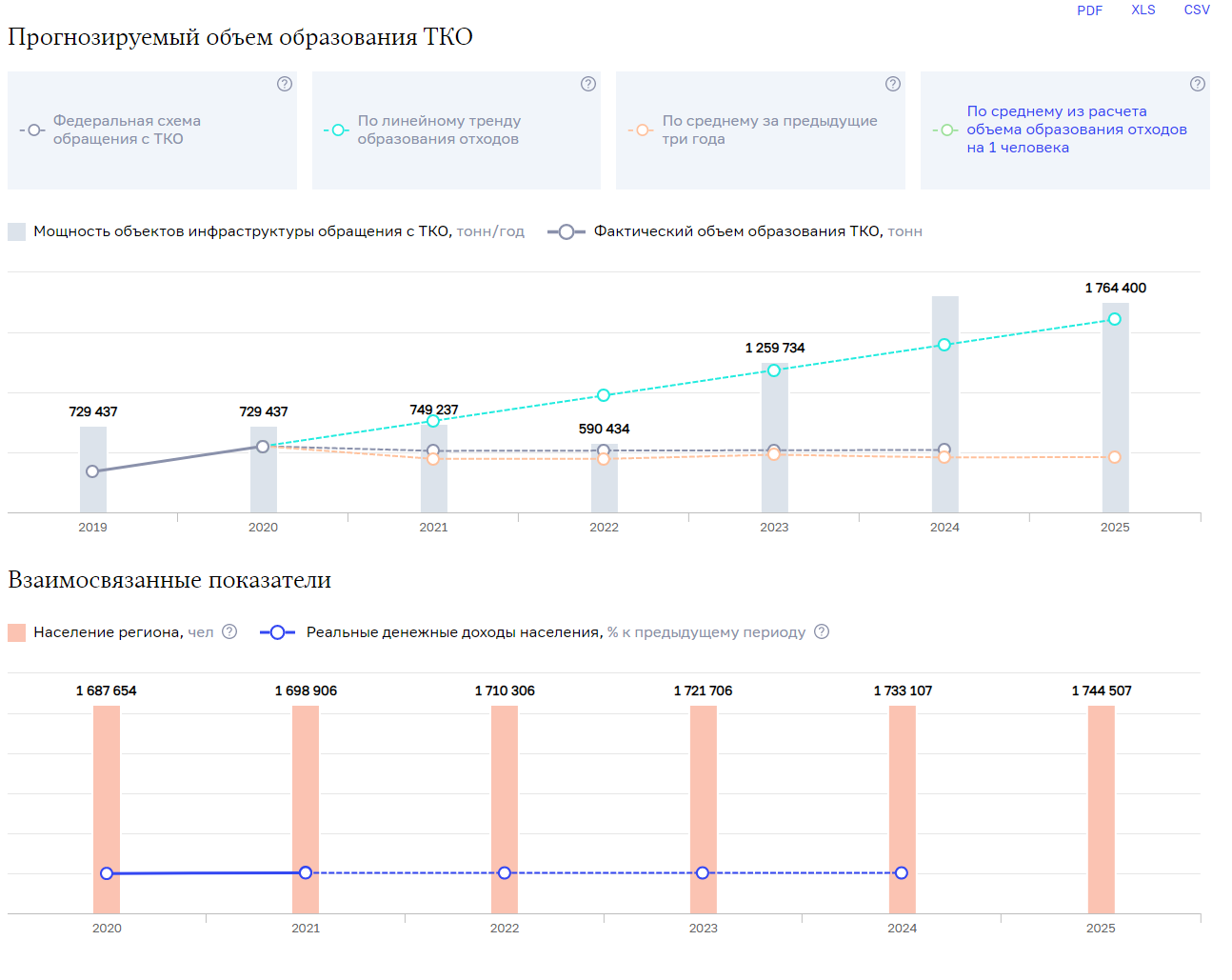This screenshot has width=1232, height=980.
Task: Toggle По среднему за предыдущие три года series
Action: [x=761, y=130]
